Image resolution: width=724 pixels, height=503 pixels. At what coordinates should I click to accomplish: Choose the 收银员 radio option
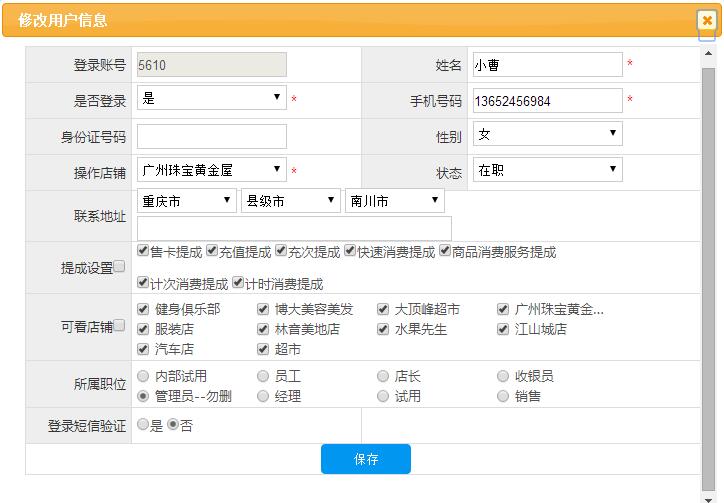pos(503,376)
